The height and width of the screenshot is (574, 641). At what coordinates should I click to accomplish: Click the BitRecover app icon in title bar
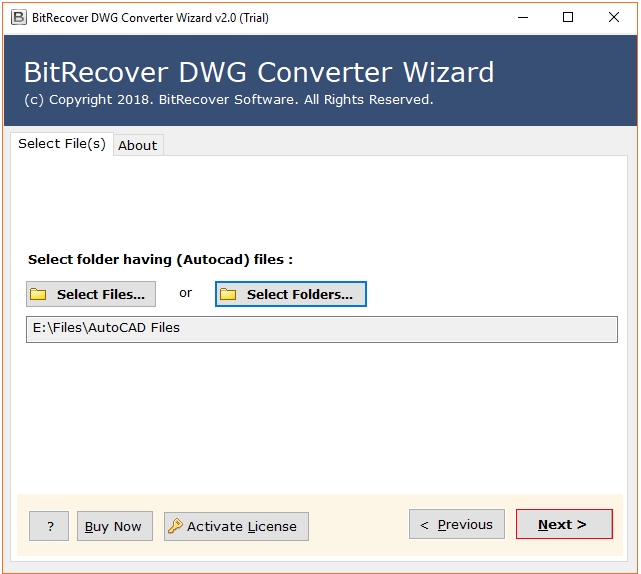(x=19, y=18)
